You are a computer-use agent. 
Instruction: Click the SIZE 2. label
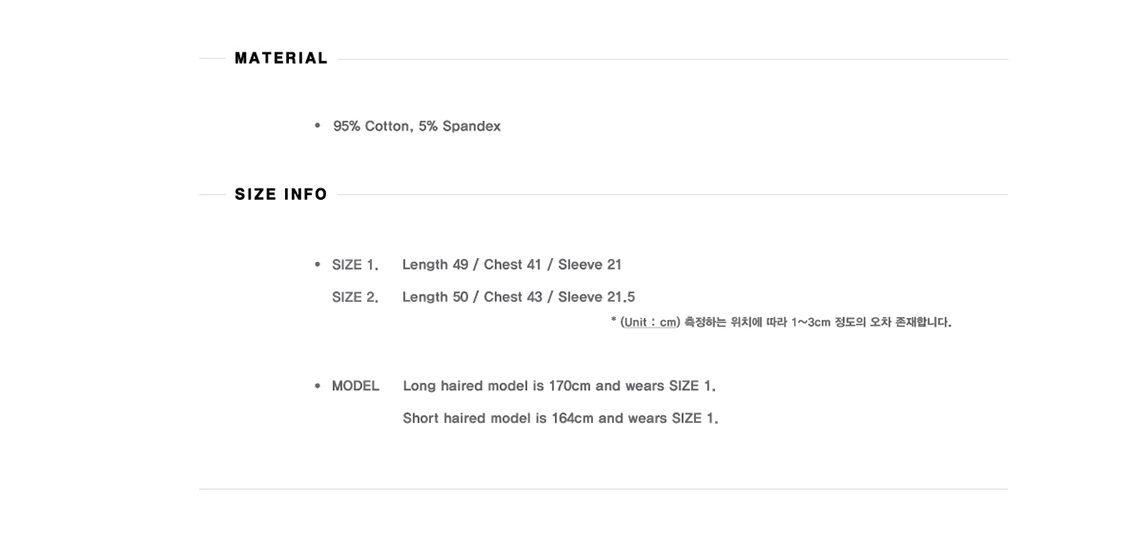click(x=355, y=297)
